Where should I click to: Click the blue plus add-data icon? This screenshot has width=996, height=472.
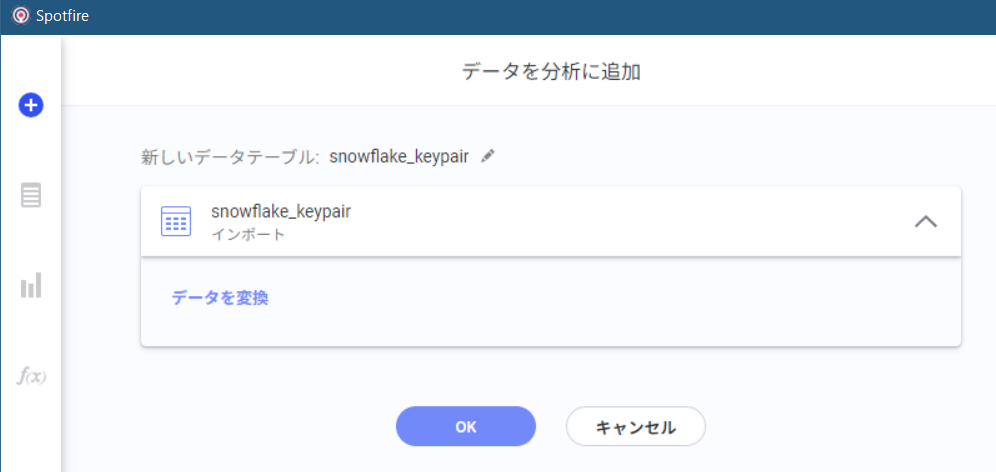tap(30, 105)
